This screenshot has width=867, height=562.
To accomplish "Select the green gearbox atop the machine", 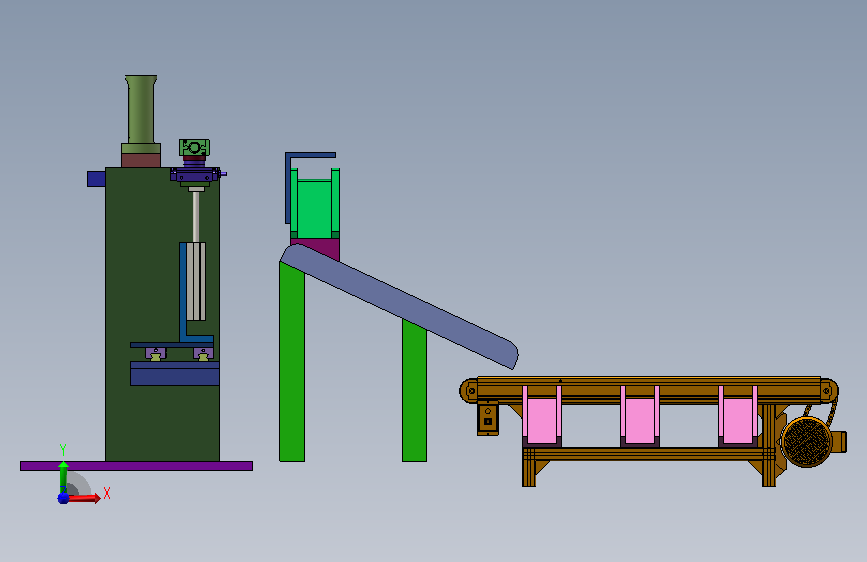I will [x=194, y=148].
